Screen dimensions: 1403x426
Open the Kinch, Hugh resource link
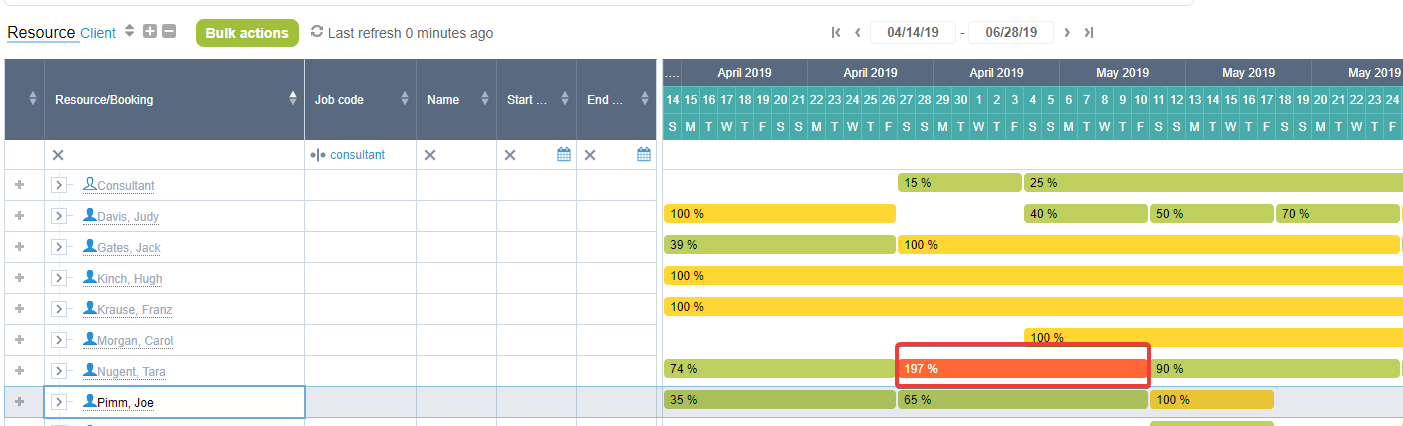pos(130,279)
